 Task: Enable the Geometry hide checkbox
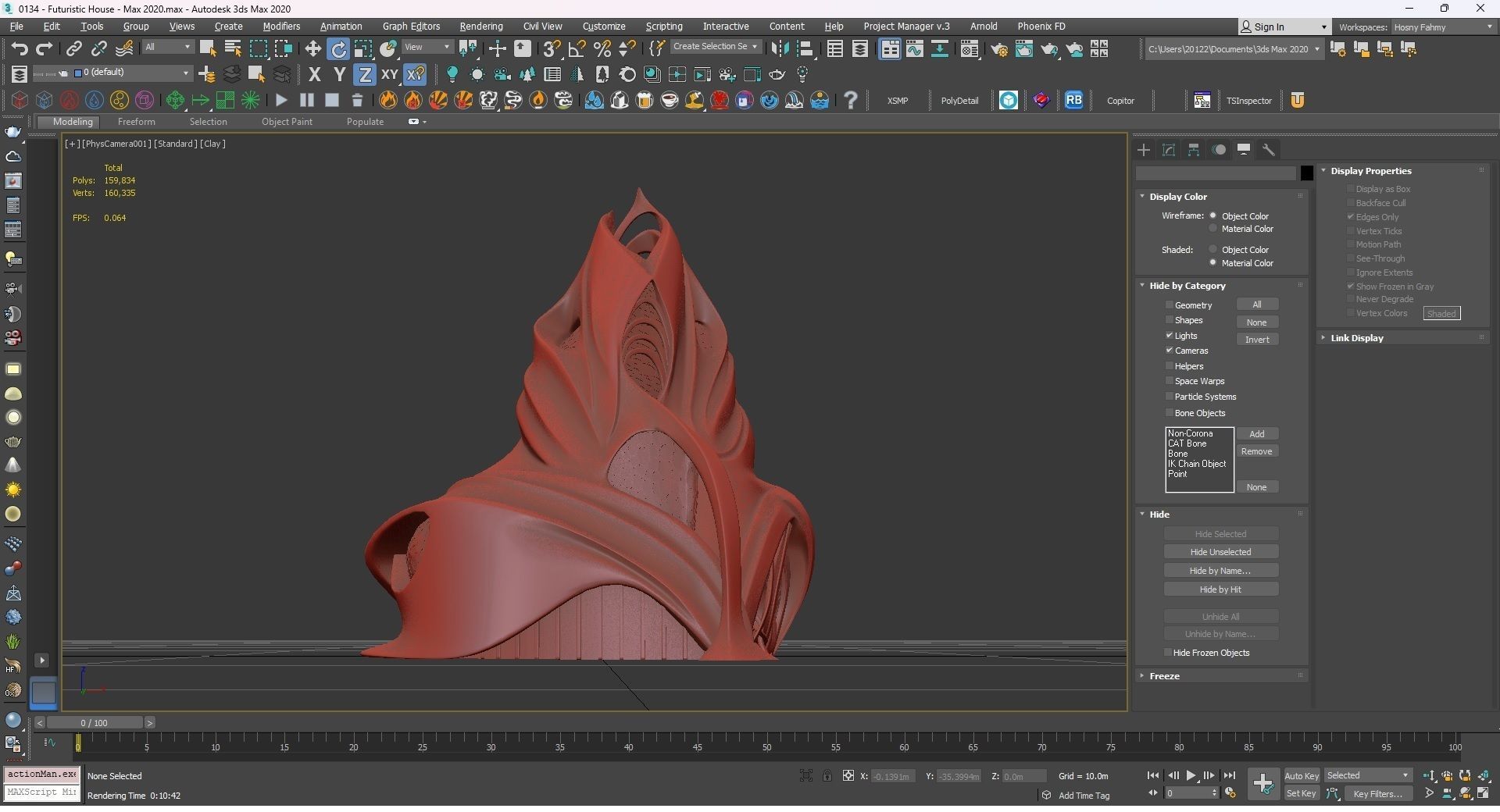[1170, 305]
